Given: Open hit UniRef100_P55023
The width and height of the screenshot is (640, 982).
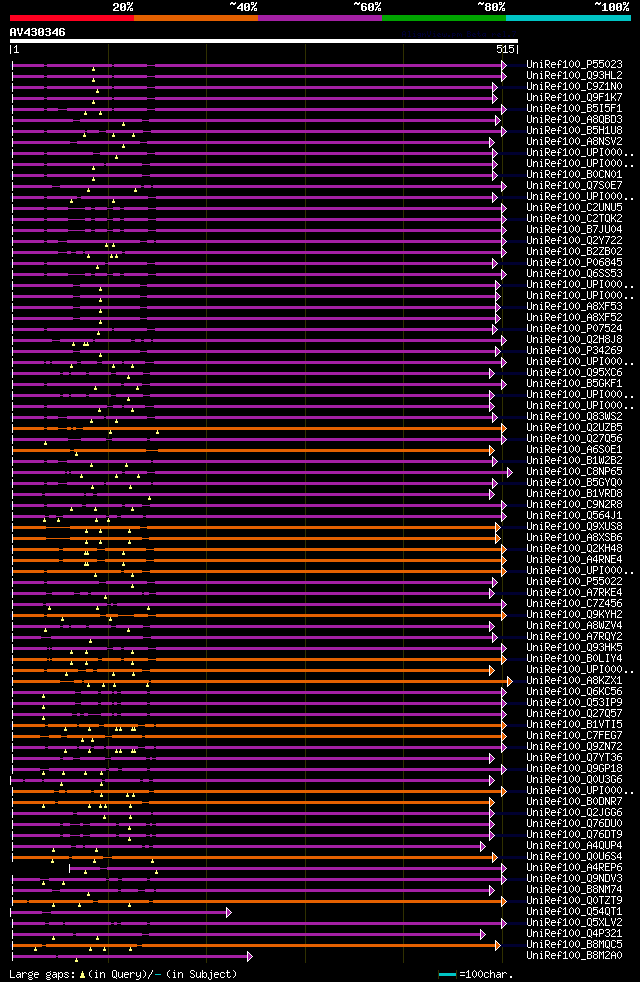Looking at the screenshot, I should pyautogui.click(x=574, y=65).
